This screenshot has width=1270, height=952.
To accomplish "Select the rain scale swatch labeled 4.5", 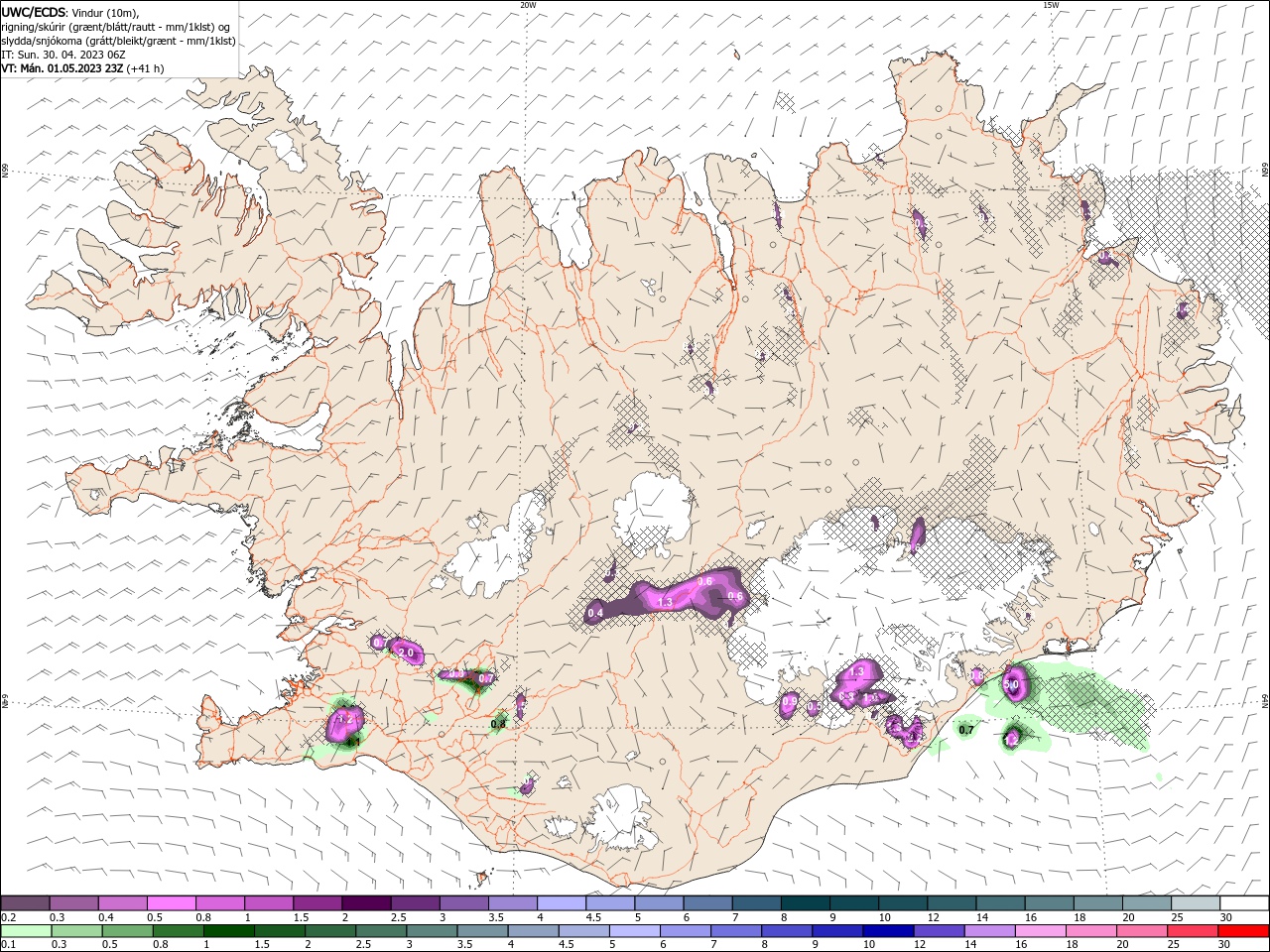I will pos(582,931).
